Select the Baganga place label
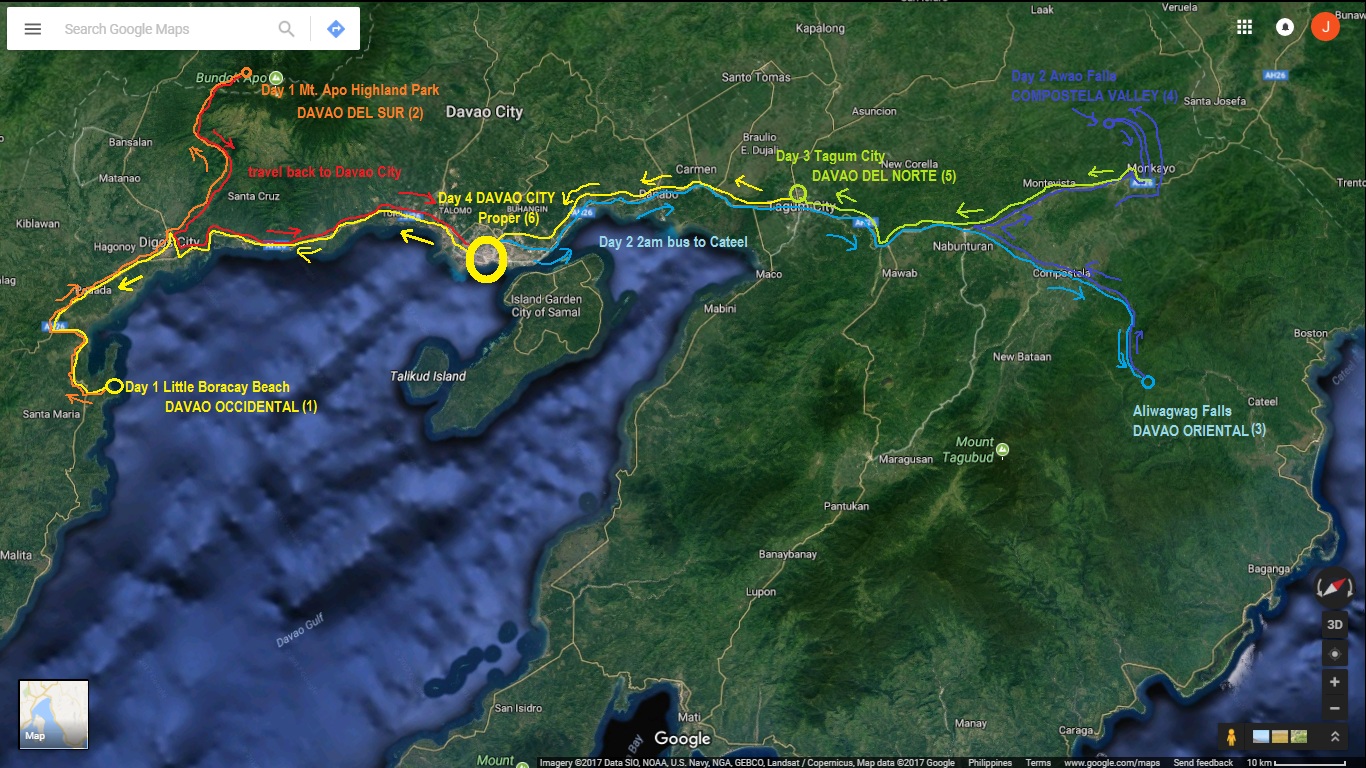 pyautogui.click(x=1270, y=569)
